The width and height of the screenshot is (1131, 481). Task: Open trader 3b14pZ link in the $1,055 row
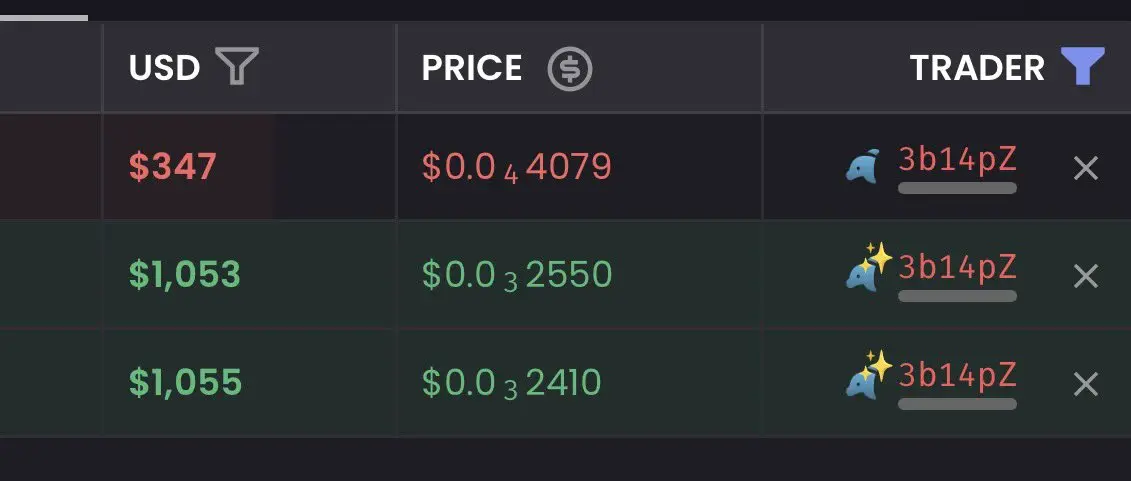click(957, 376)
